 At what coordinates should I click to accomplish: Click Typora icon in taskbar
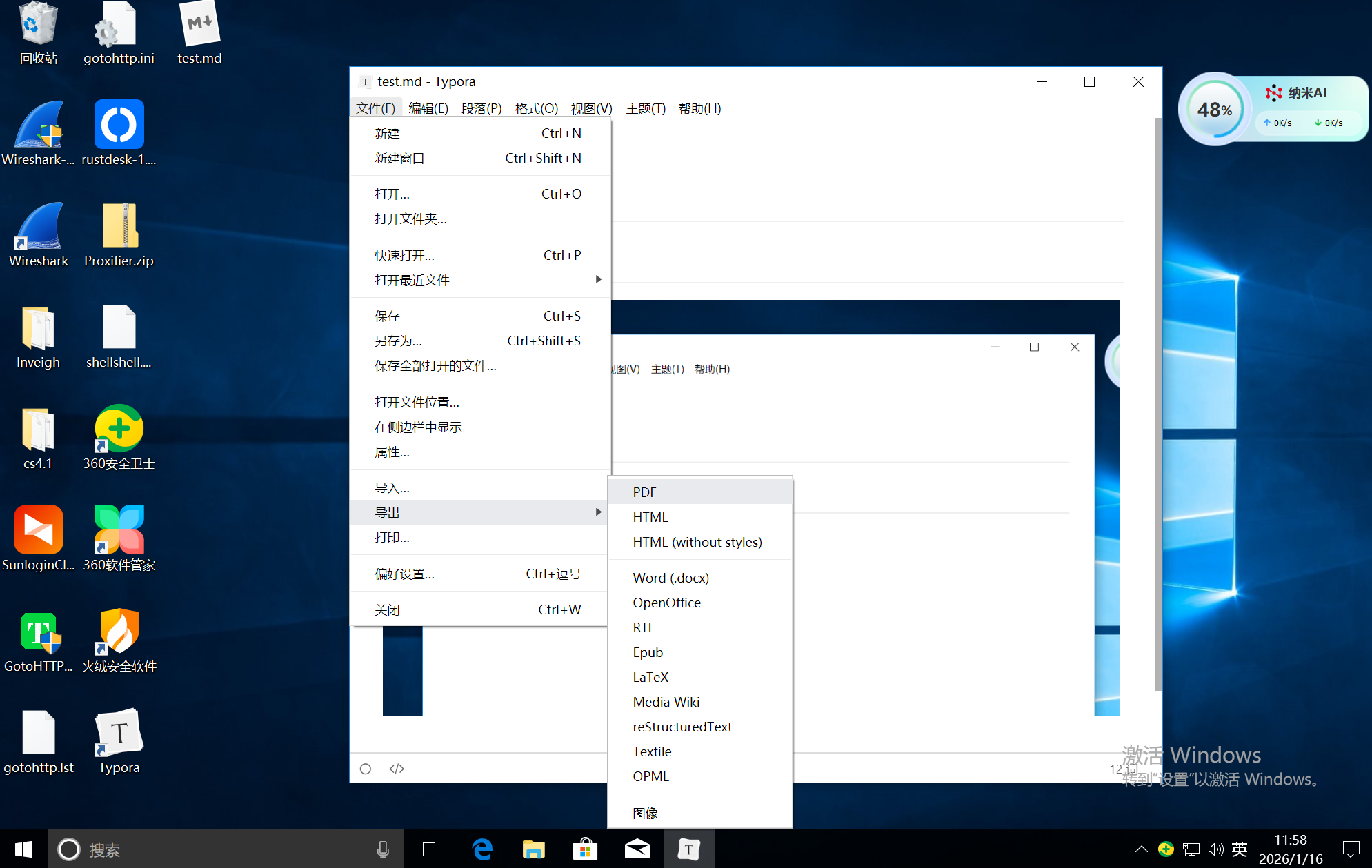tap(688, 849)
